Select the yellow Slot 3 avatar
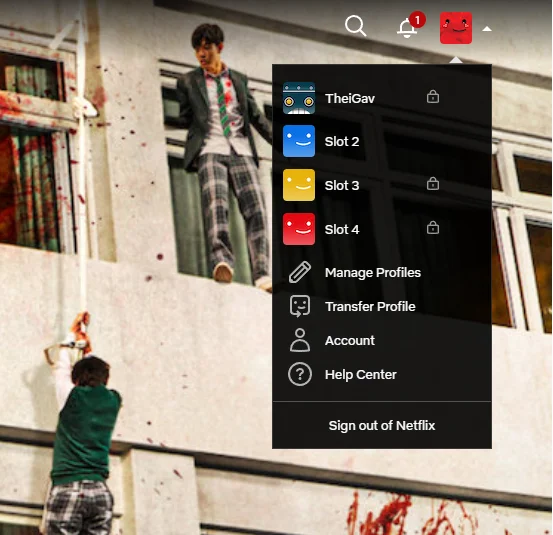This screenshot has height=535, width=553. [x=299, y=185]
